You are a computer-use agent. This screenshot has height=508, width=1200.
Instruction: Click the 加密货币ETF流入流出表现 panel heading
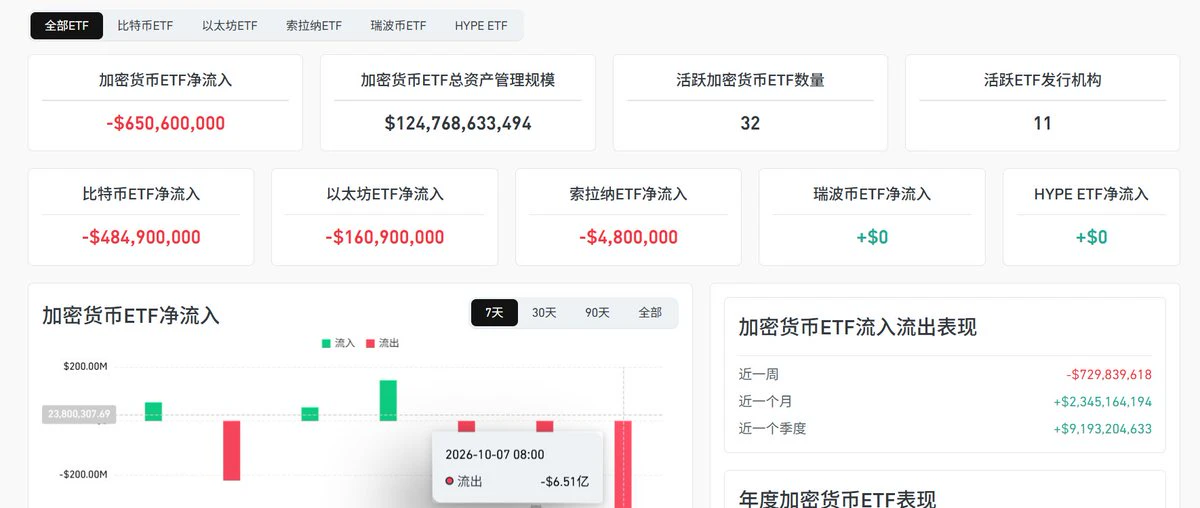pos(857,327)
